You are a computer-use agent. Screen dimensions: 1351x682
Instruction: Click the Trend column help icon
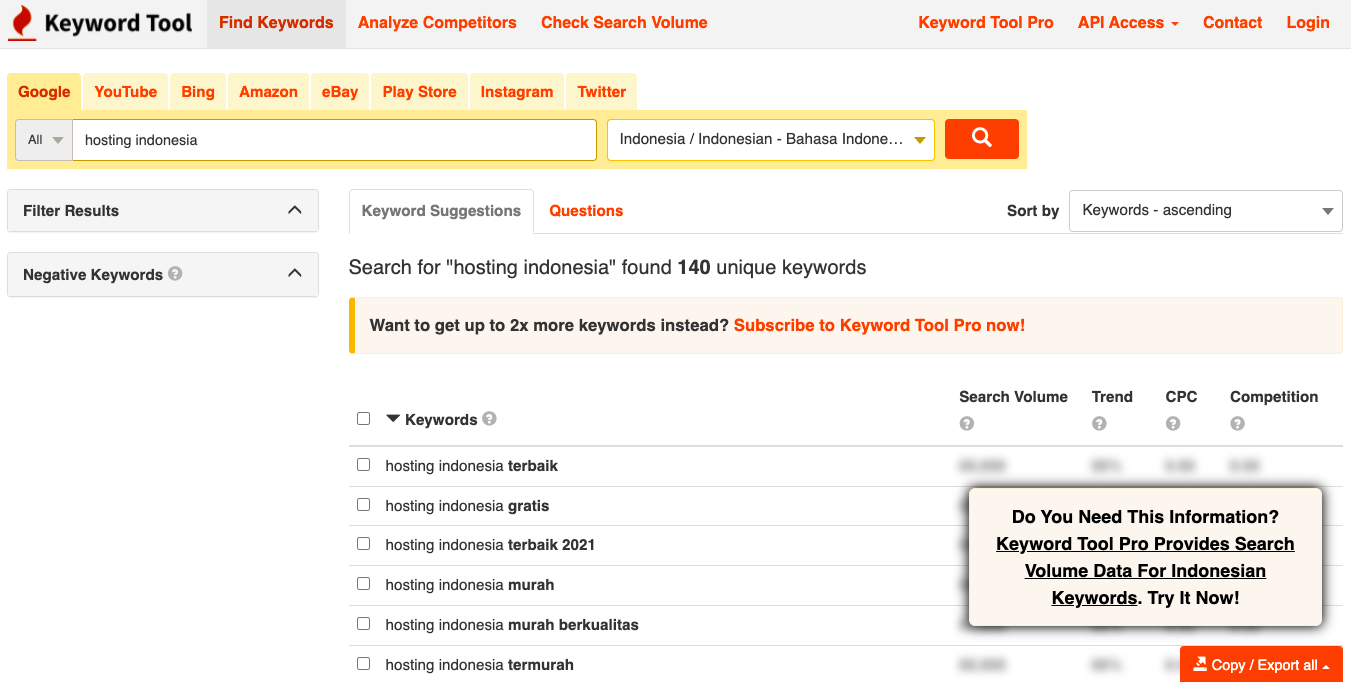(x=1099, y=424)
